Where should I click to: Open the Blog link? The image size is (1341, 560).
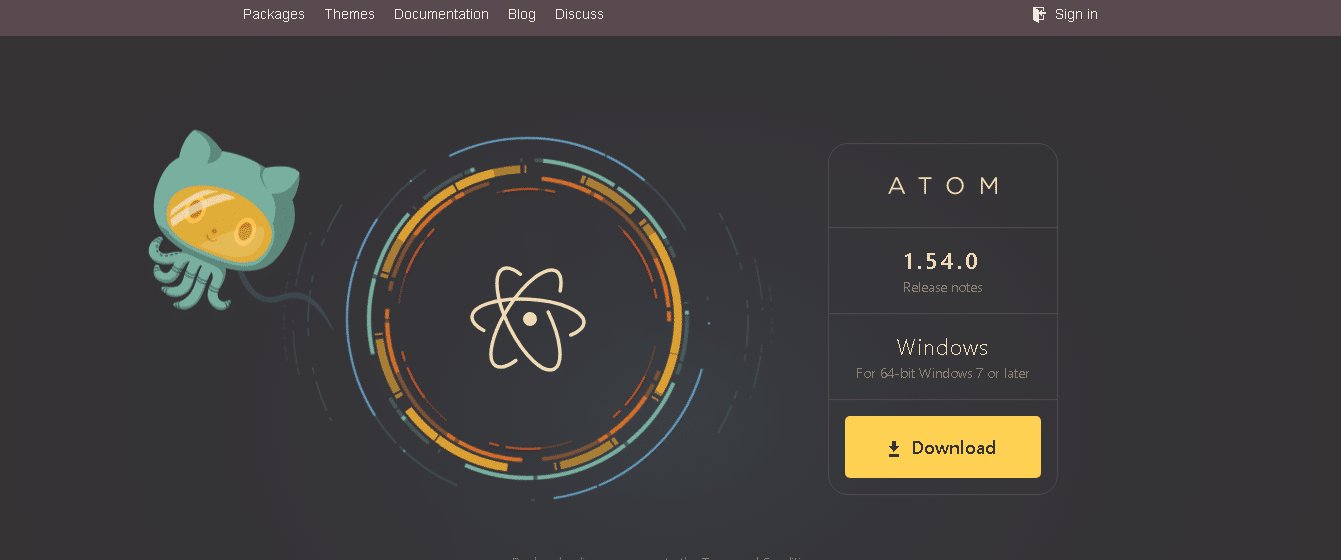point(521,14)
